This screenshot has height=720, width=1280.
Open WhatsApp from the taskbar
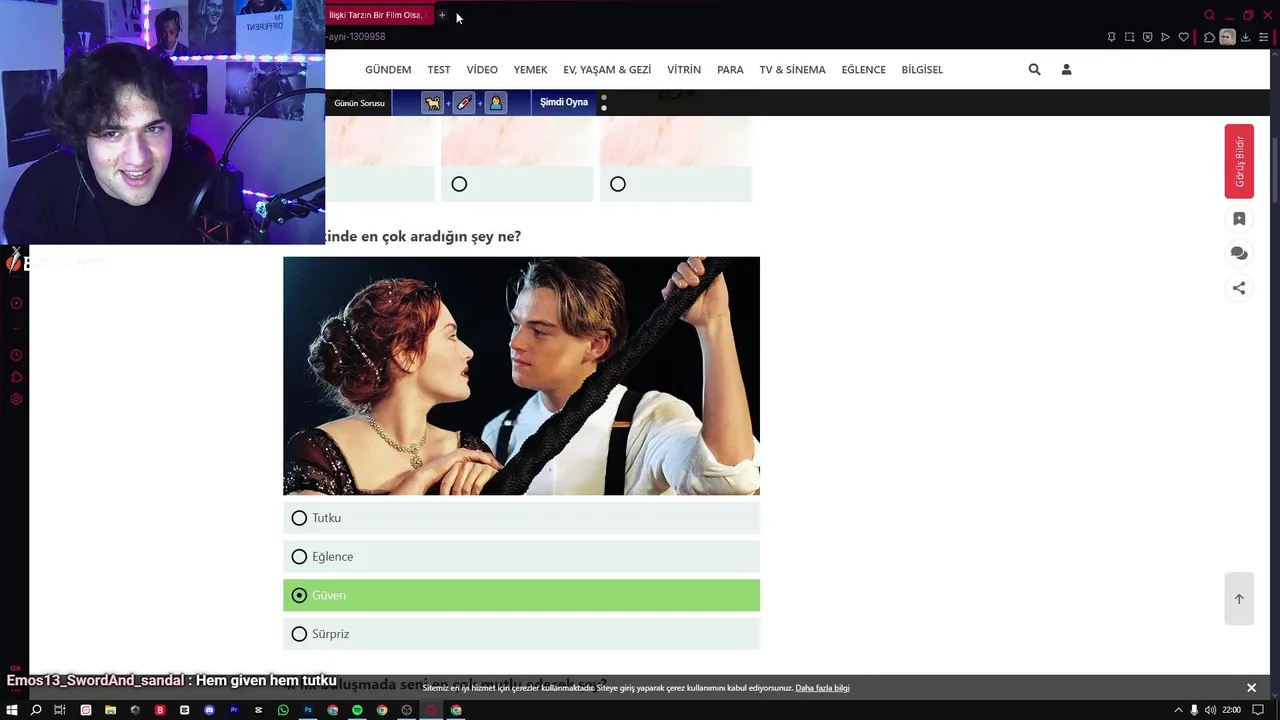pyautogui.click(x=283, y=710)
